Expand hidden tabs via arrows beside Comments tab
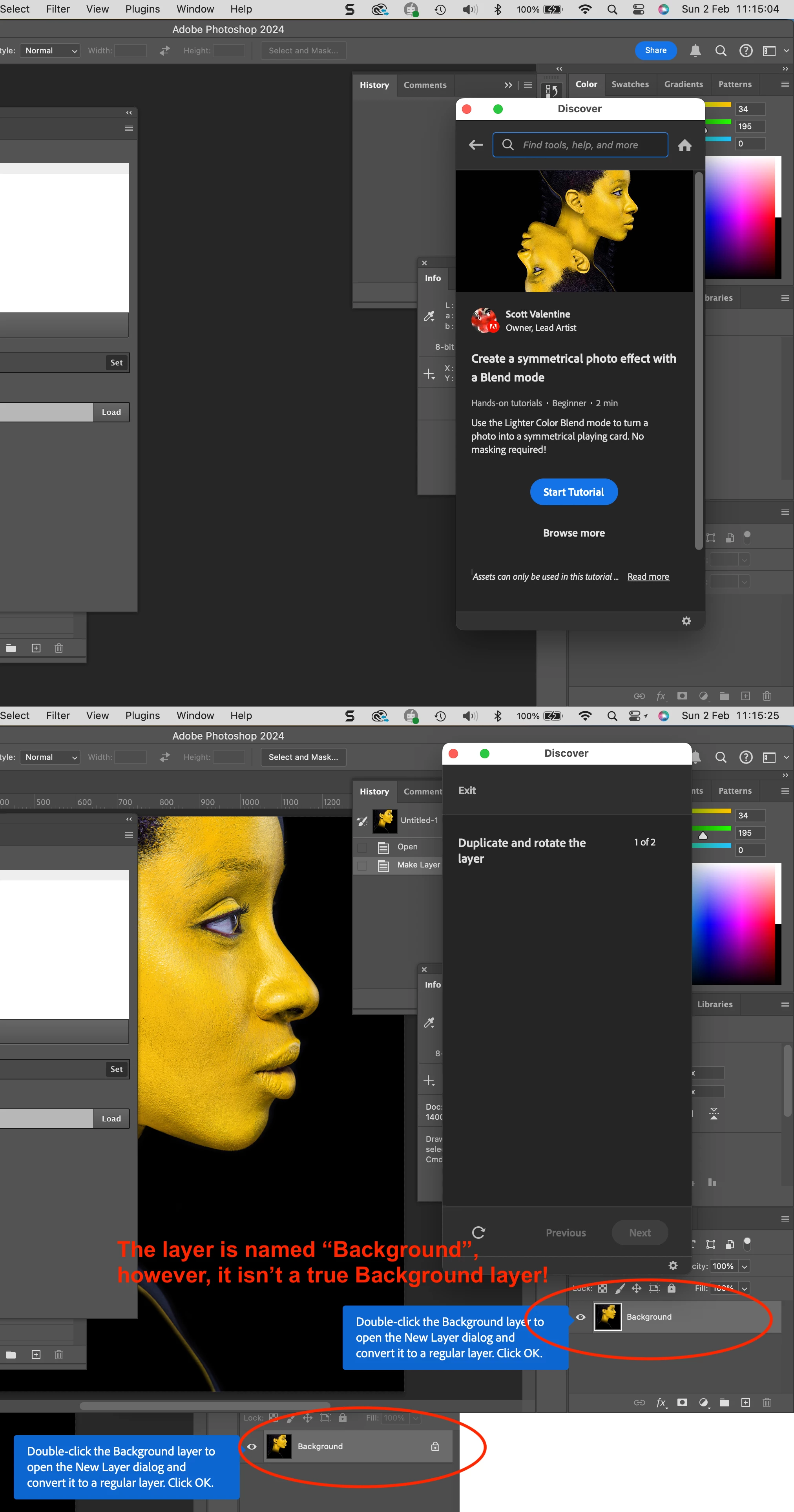Image resolution: width=794 pixels, height=1512 pixels. coord(508,85)
